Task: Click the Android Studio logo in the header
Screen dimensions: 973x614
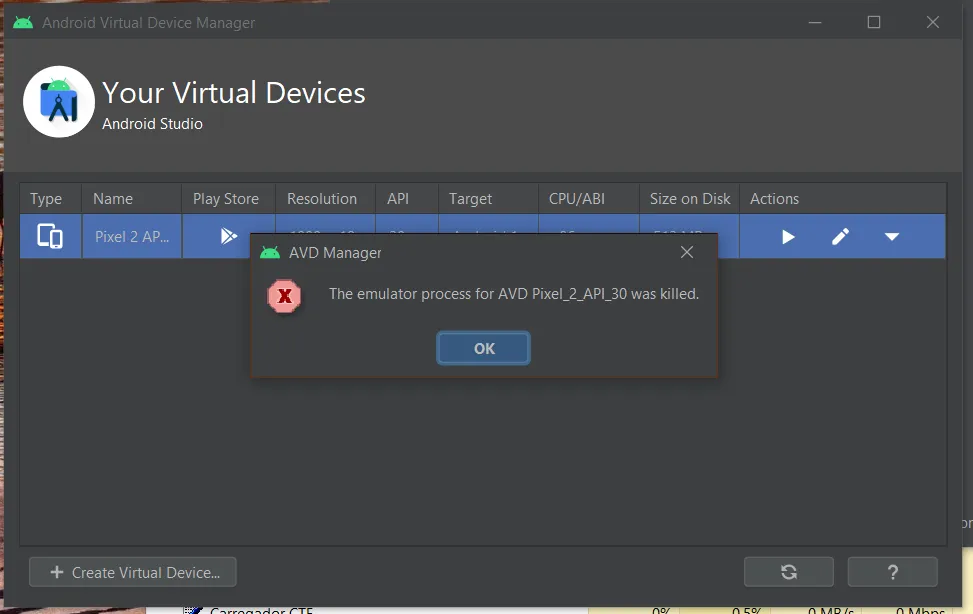Action: (x=58, y=101)
